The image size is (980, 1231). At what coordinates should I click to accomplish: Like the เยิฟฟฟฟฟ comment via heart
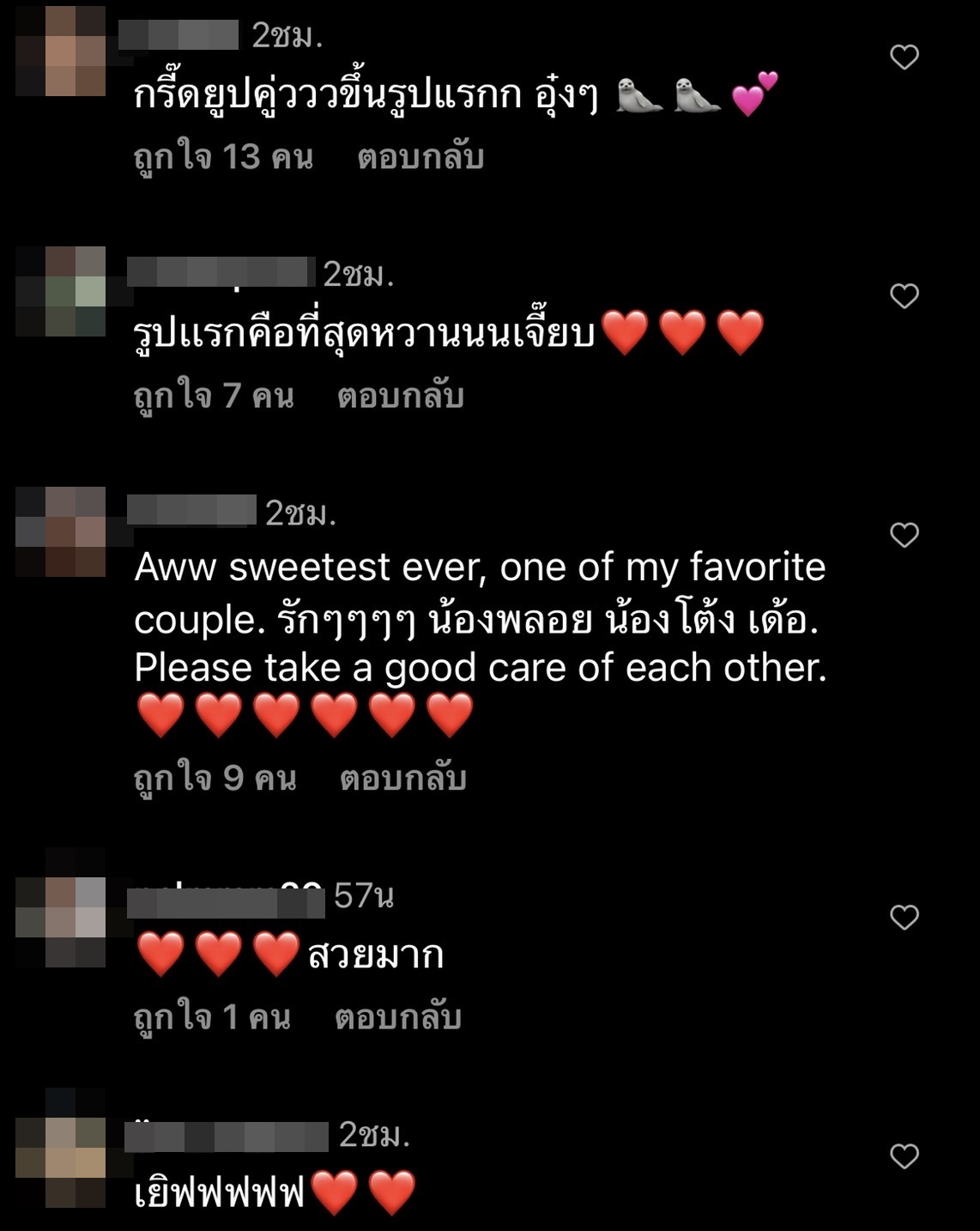point(904,1156)
